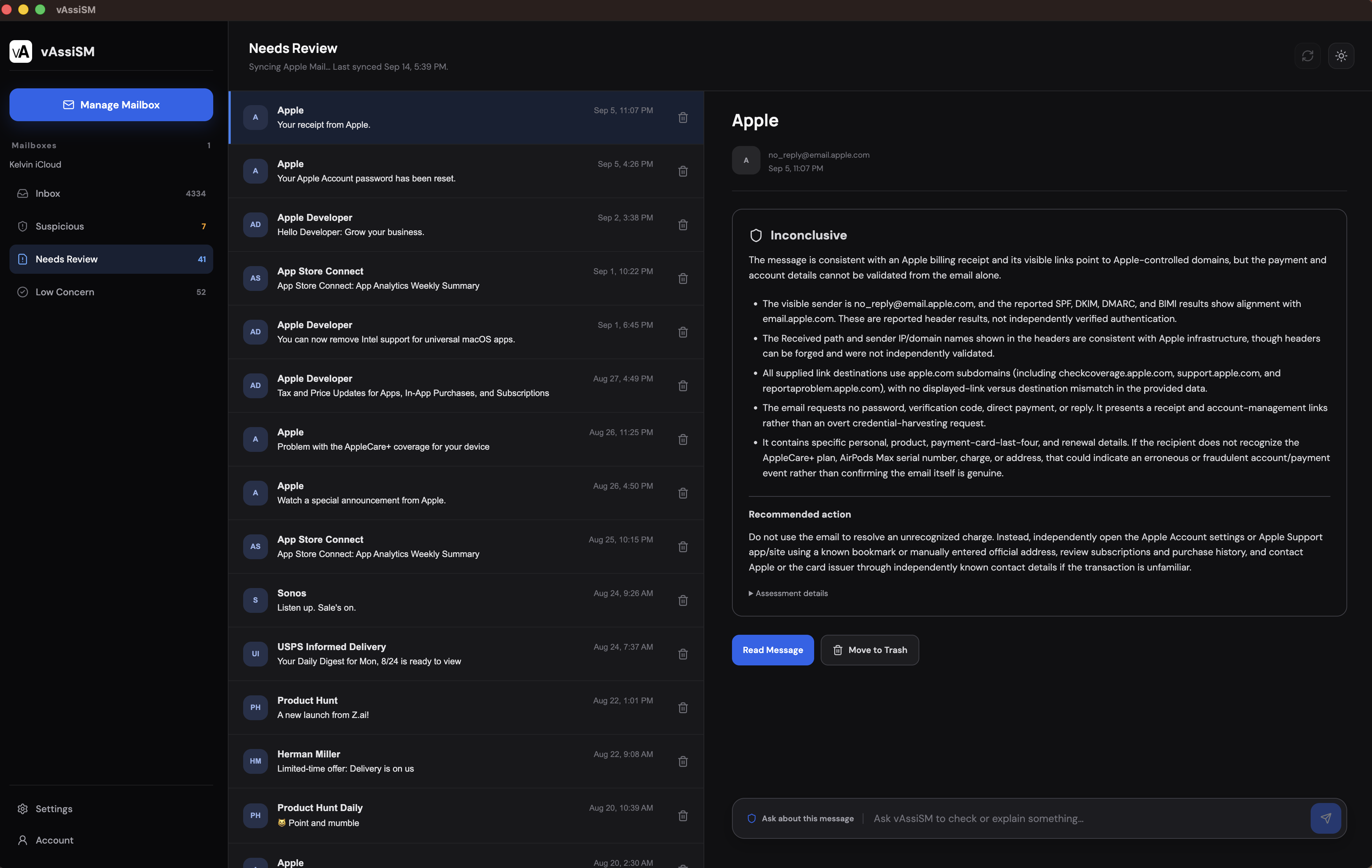1372x868 pixels.
Task: Click the vAssiSM logo icon
Action: [21, 51]
